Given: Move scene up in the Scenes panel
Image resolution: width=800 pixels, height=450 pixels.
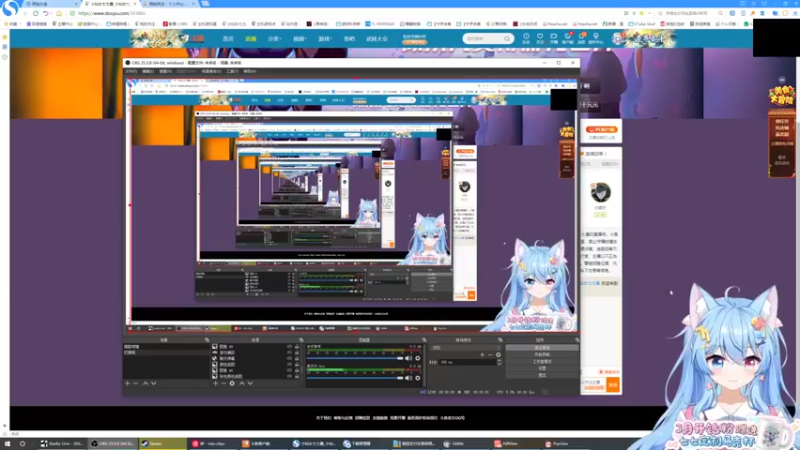Looking at the screenshot, I should (145, 383).
